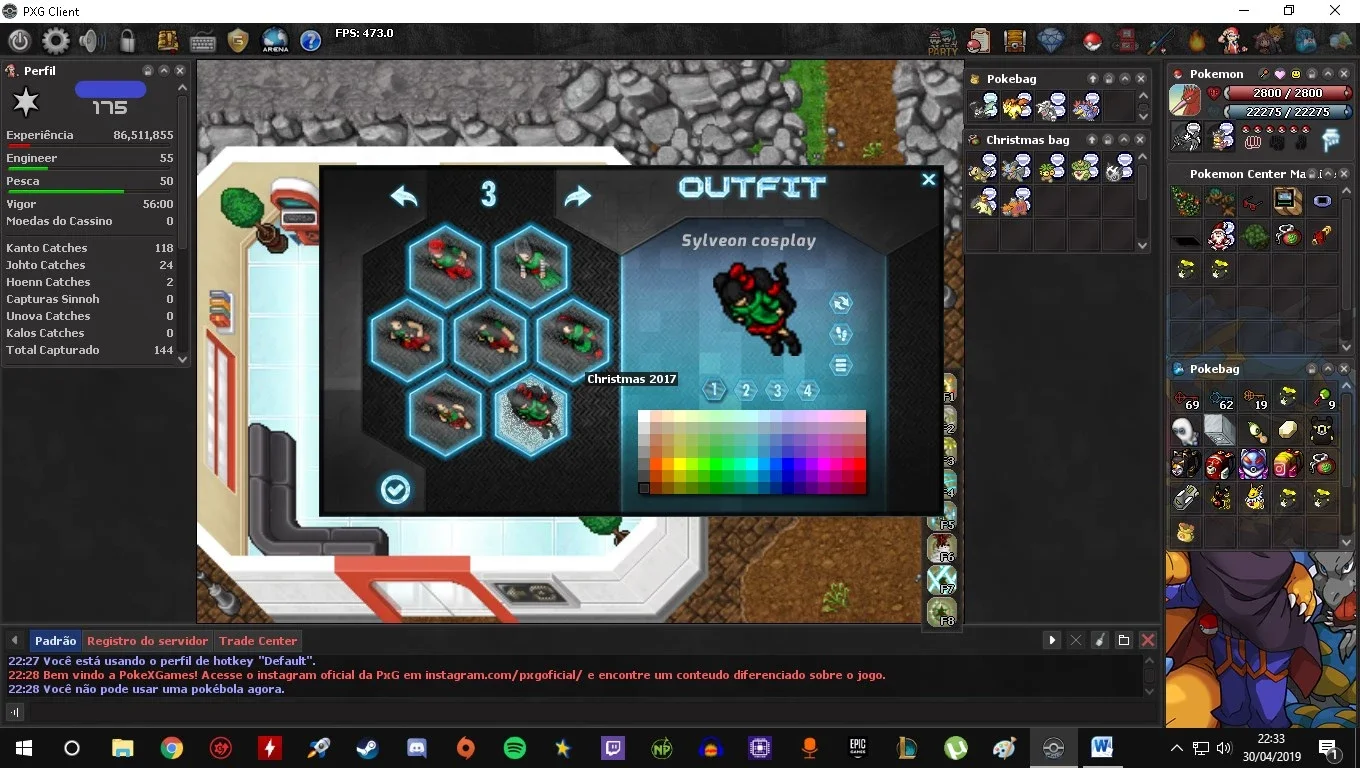Select outfit color part 4
The image size is (1360, 768).
808,390
